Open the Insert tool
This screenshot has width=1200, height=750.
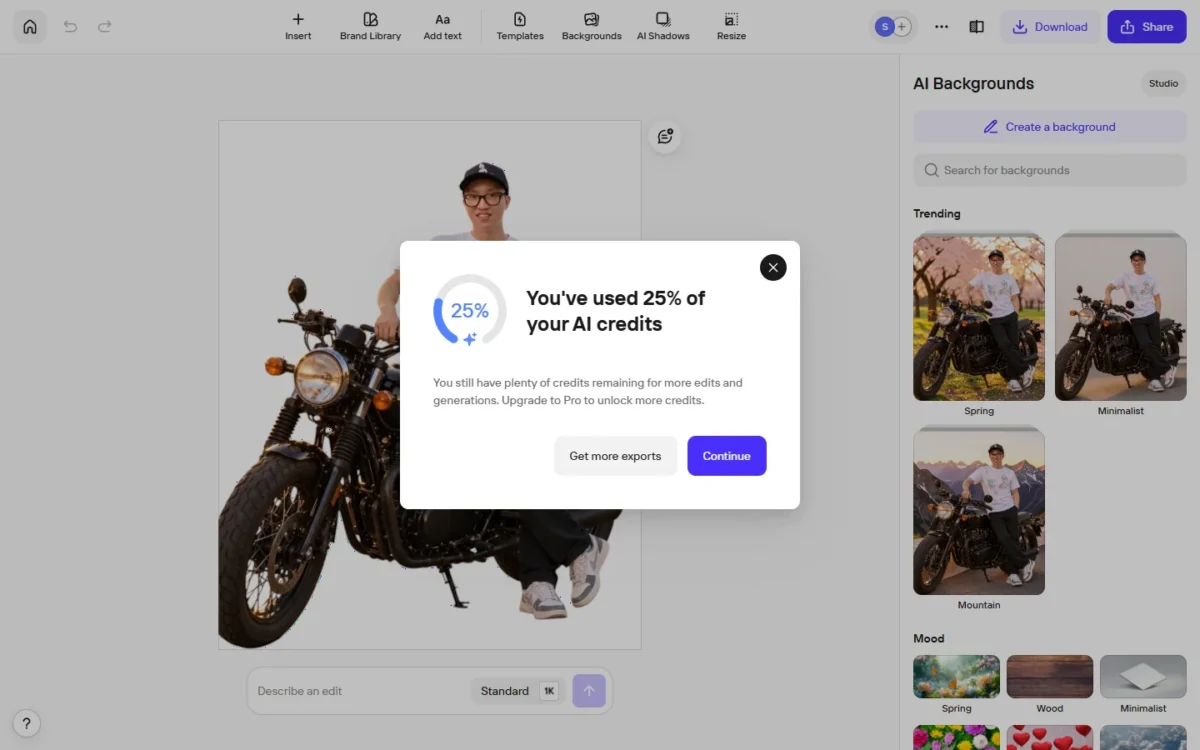pyautogui.click(x=298, y=27)
